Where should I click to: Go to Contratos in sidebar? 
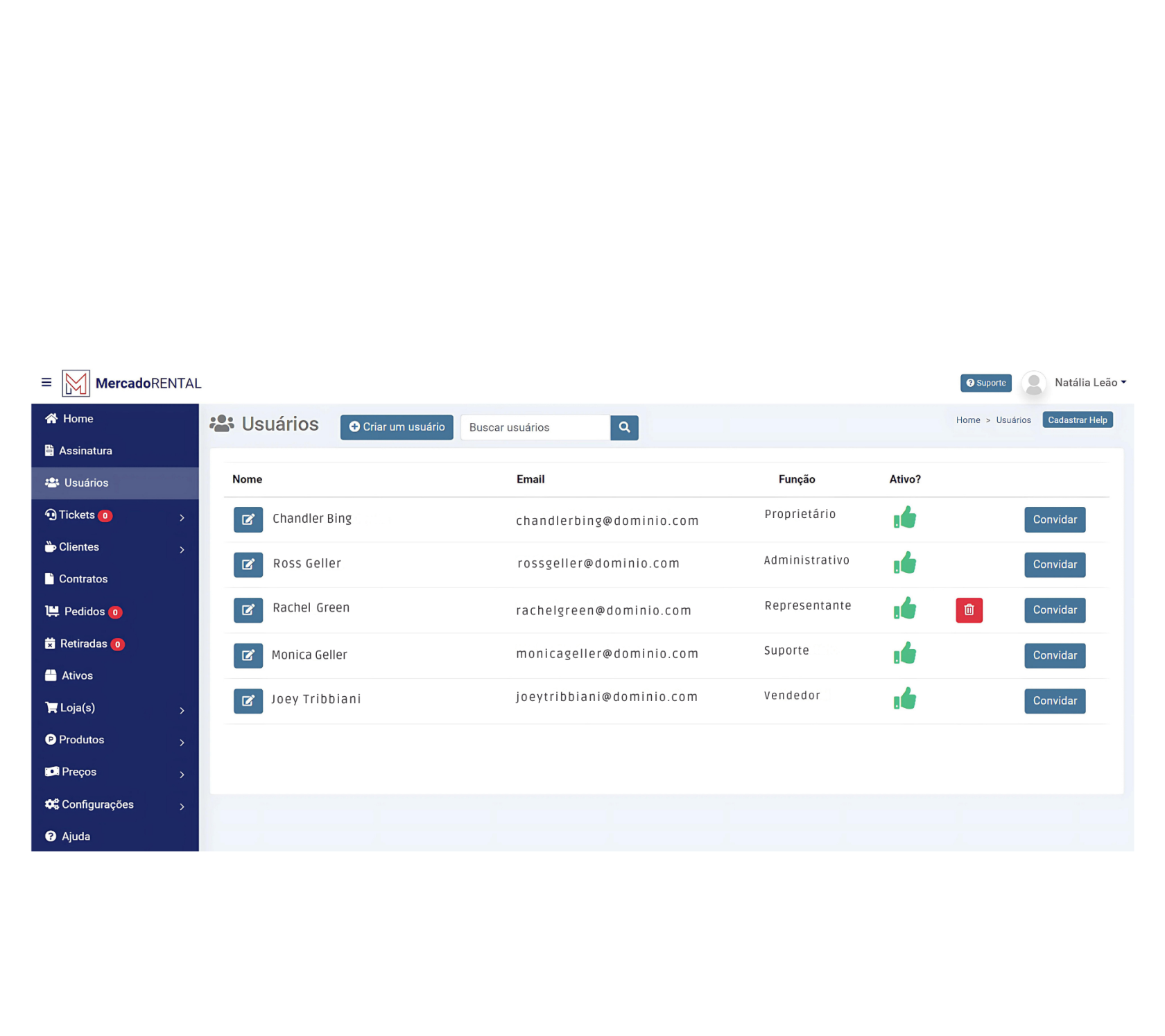[83, 579]
